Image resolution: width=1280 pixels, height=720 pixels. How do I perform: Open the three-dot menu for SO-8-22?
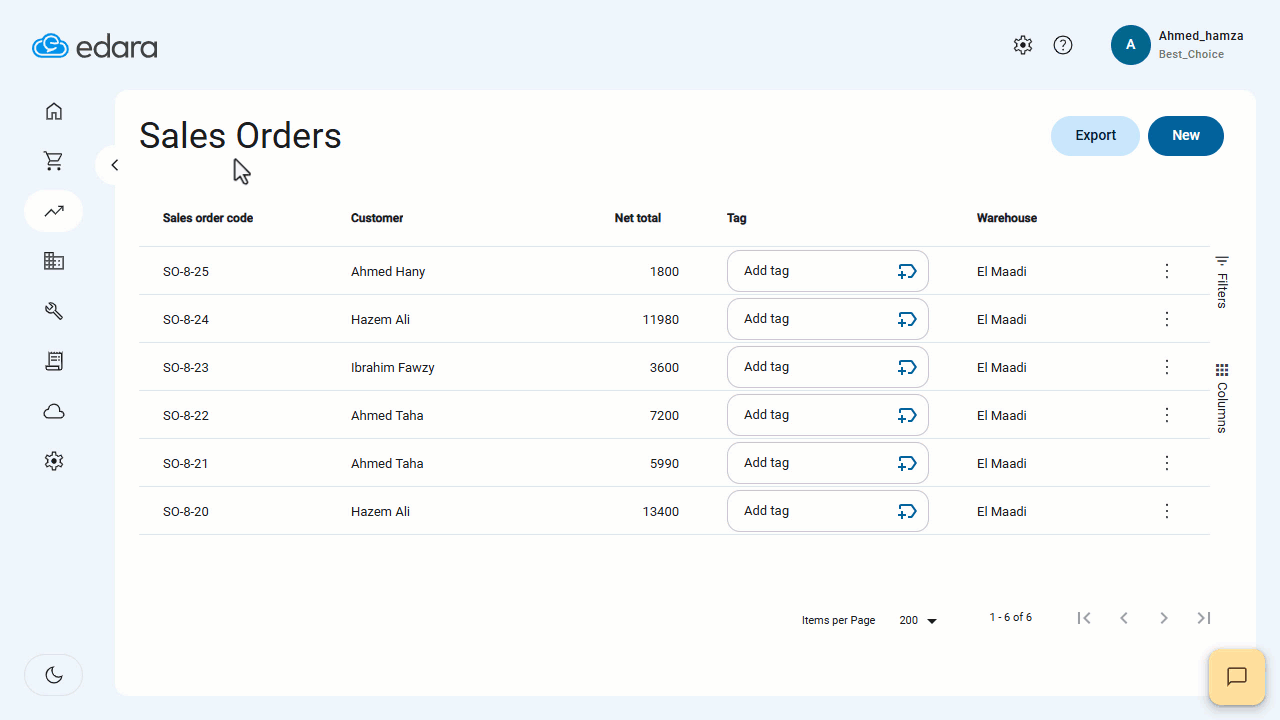[x=1166, y=415]
